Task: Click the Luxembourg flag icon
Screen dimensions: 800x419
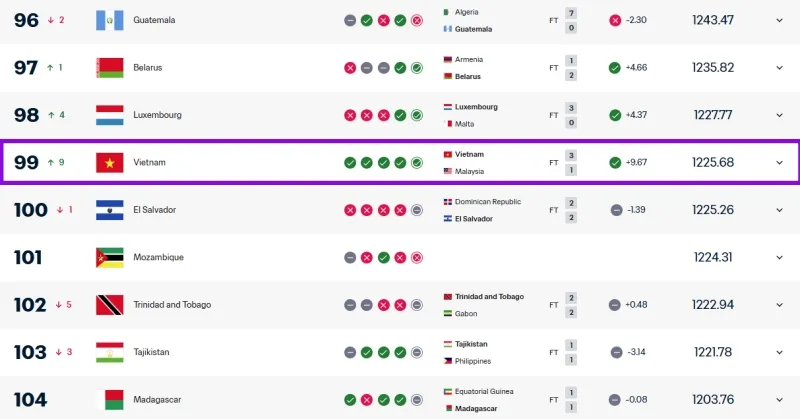Action: click(109, 115)
